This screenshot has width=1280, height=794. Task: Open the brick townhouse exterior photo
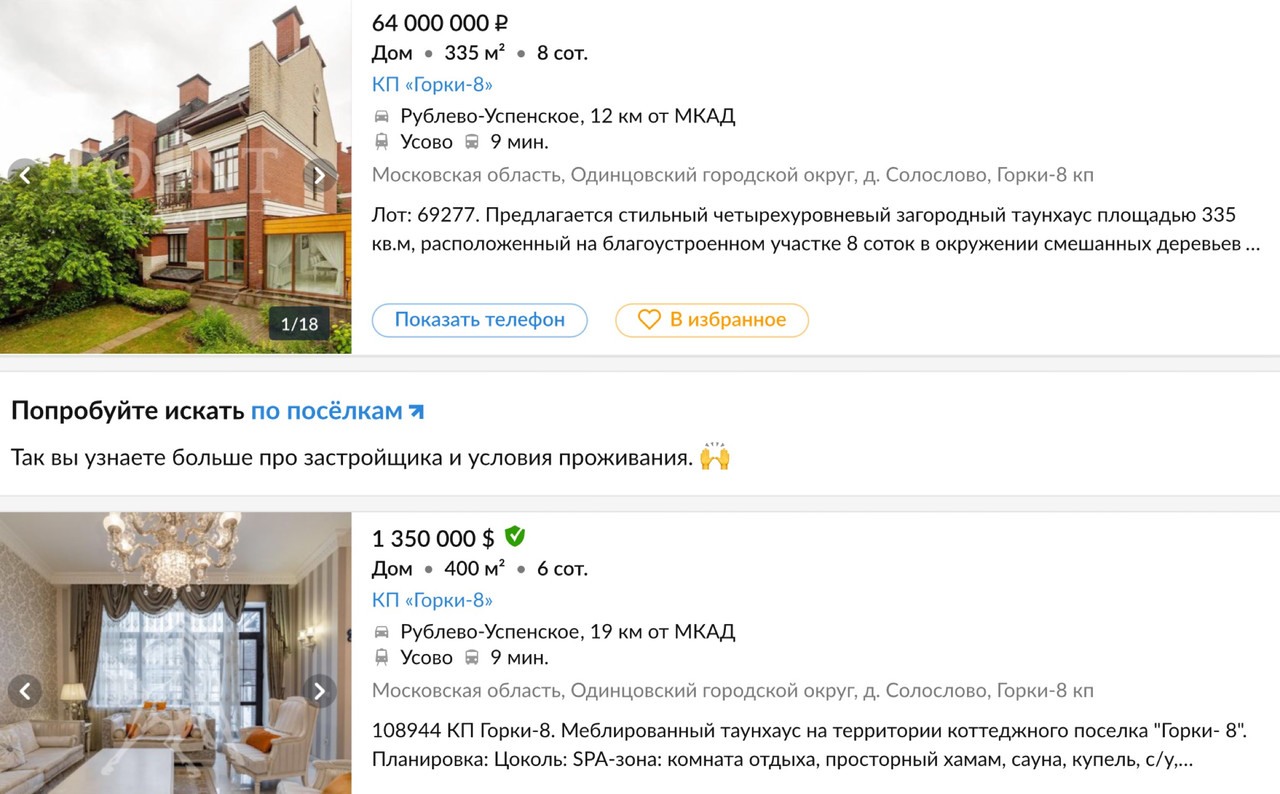pos(176,177)
